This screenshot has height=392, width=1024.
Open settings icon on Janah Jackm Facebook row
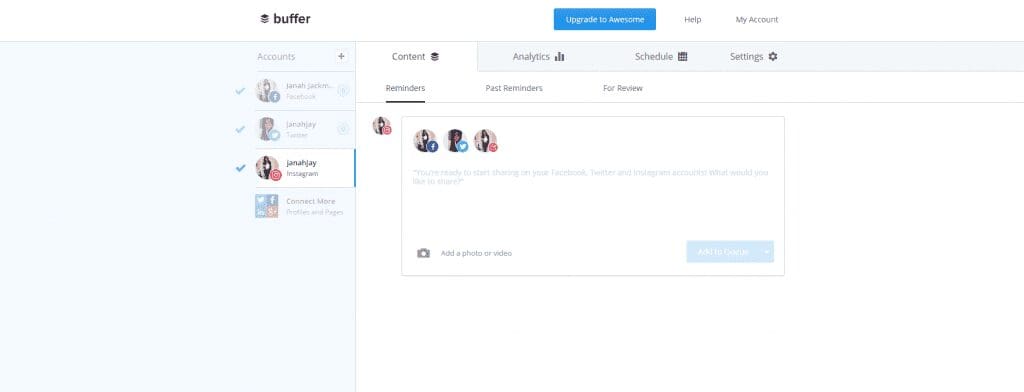344,91
